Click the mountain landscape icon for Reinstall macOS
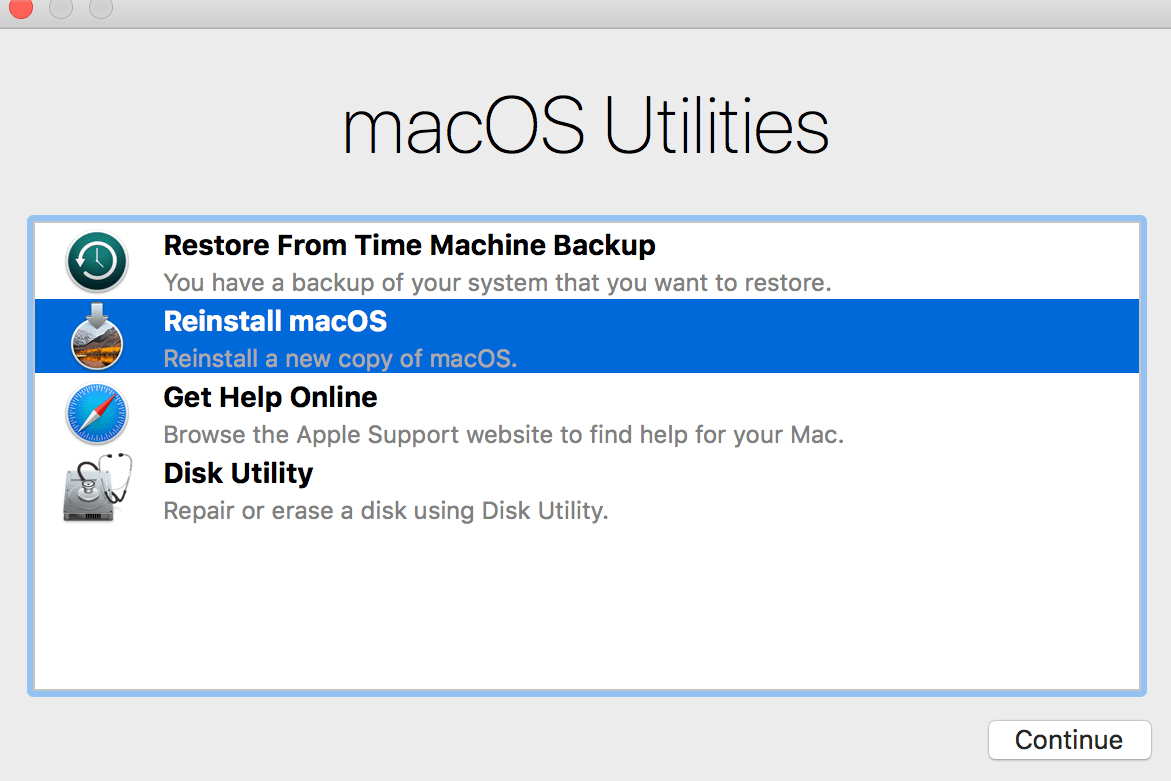 96,345
